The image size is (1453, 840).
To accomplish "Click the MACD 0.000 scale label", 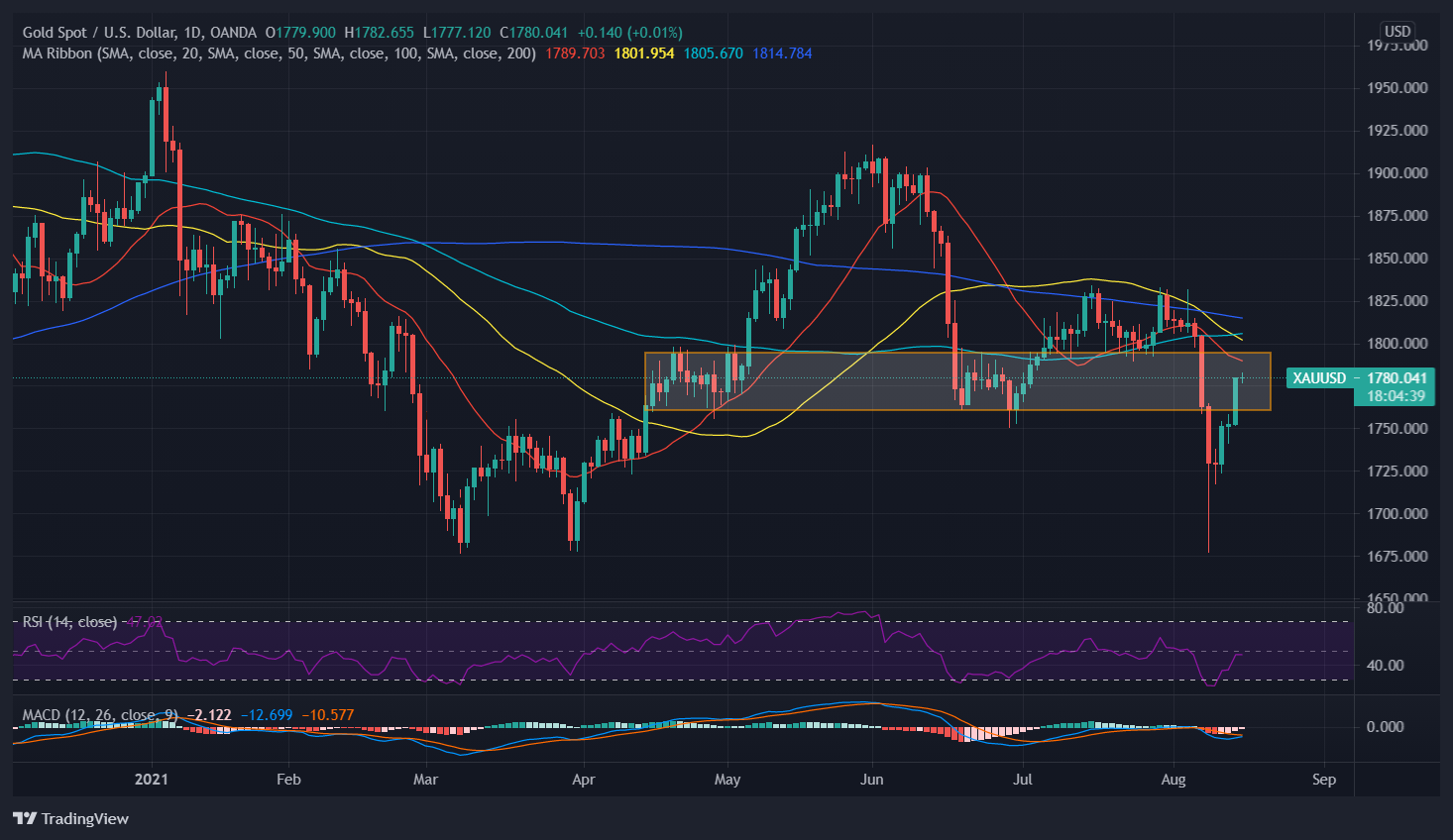I will click(x=1386, y=727).
